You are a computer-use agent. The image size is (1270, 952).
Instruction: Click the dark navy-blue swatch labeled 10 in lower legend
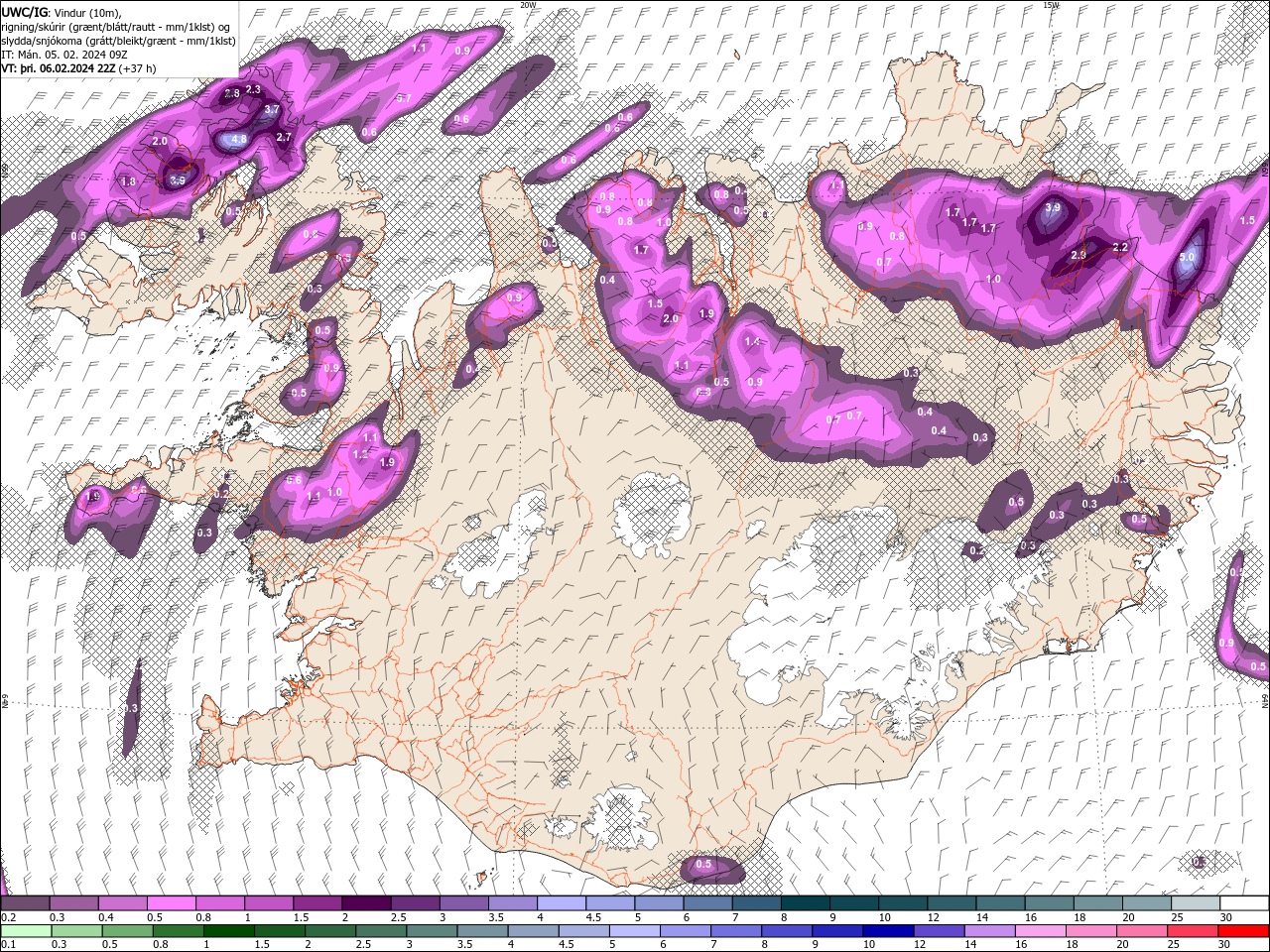tap(888, 931)
